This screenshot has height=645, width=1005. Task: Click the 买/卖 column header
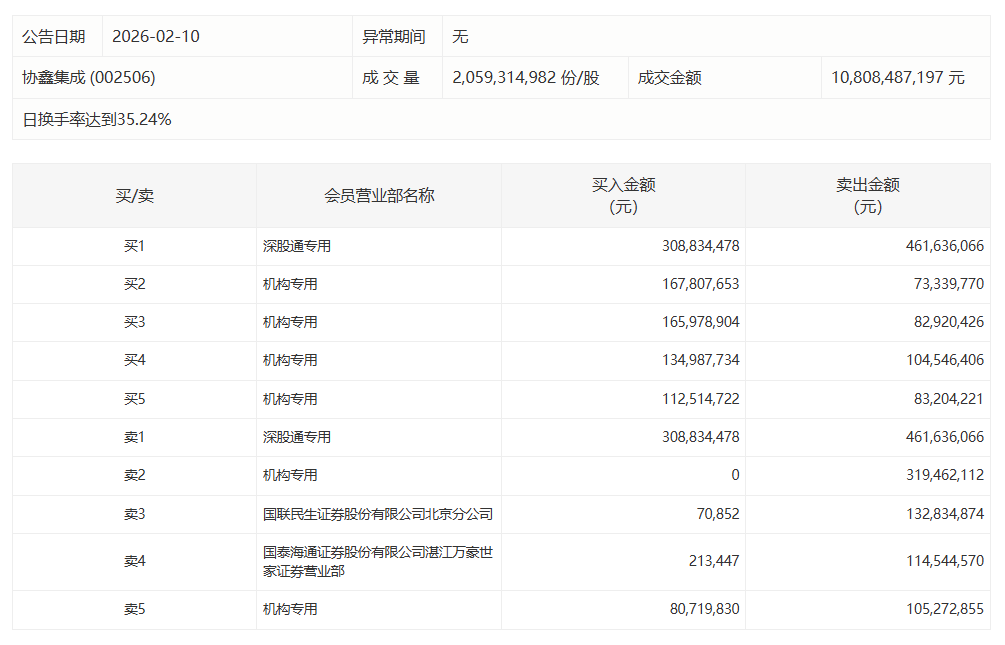[134, 196]
